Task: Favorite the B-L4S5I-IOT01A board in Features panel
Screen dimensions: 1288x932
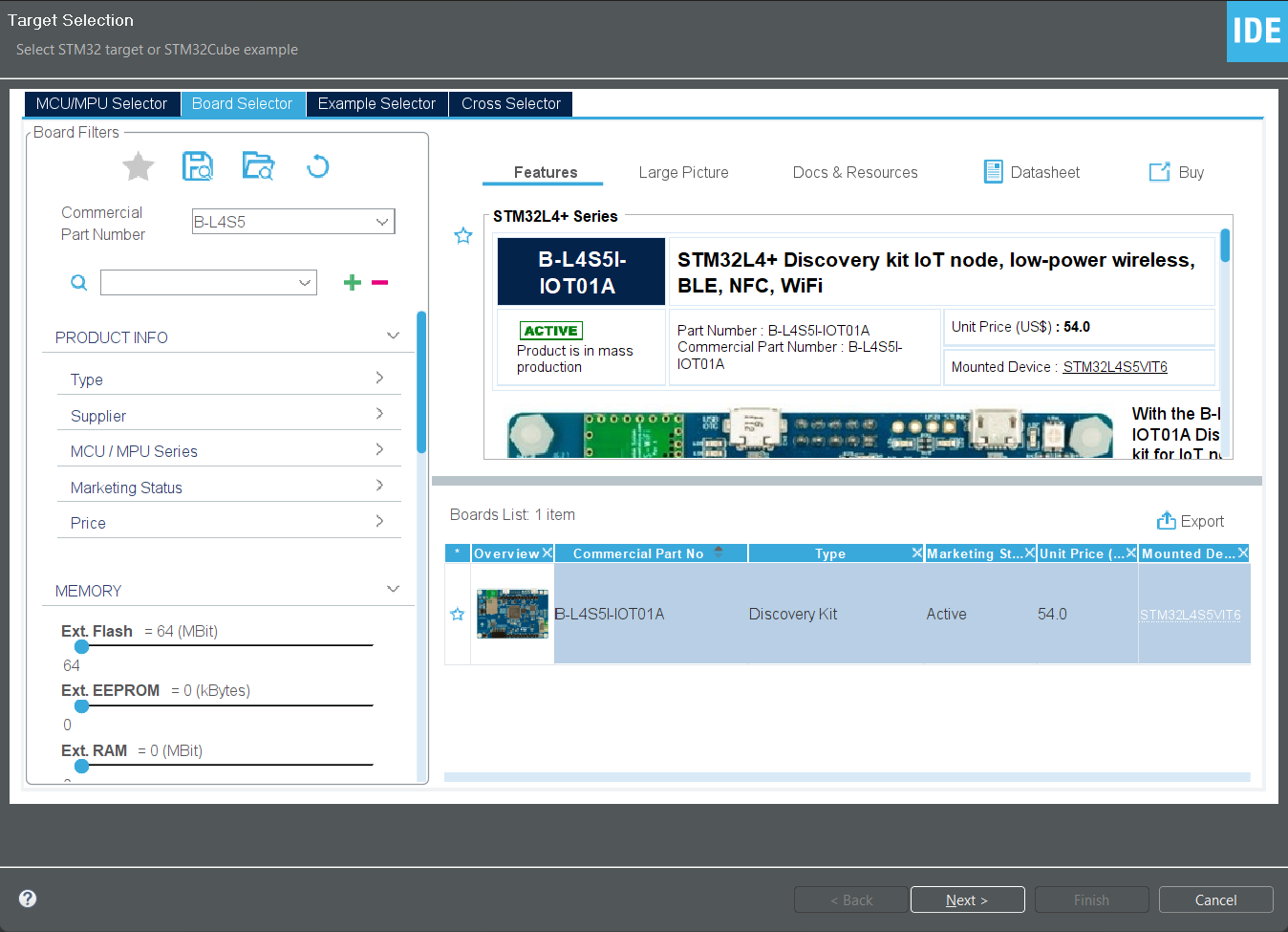Action: coord(463,234)
